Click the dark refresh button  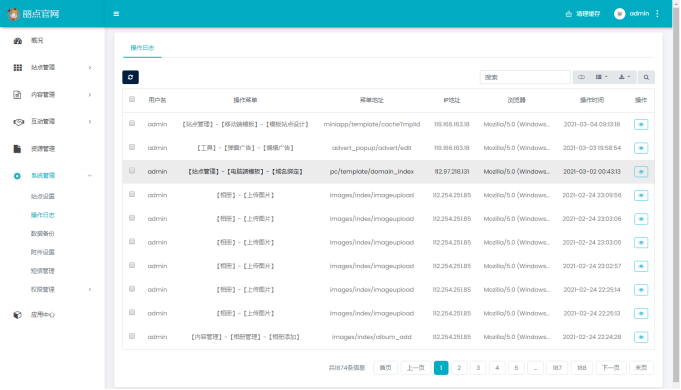click(130, 77)
